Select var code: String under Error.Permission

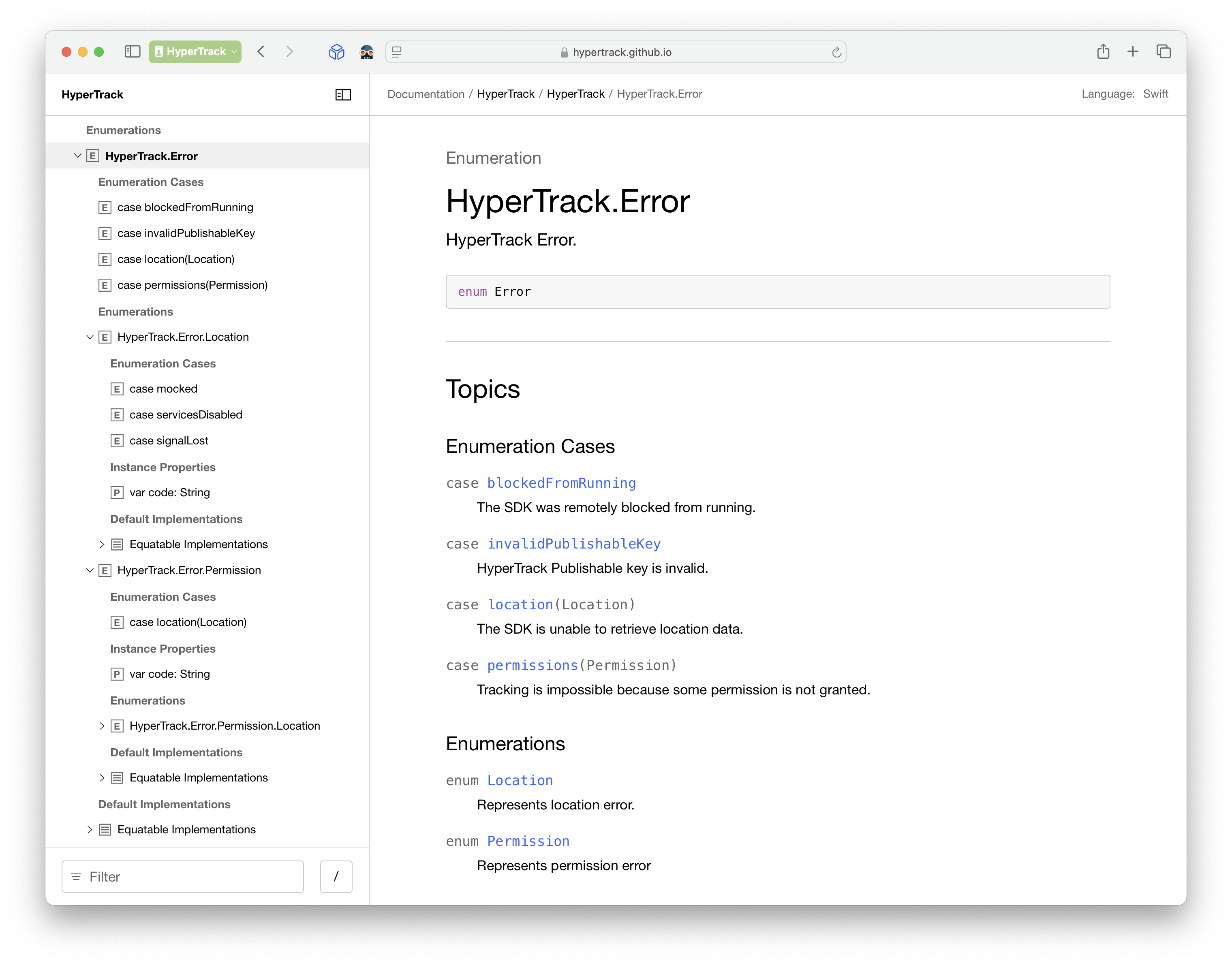(169, 674)
